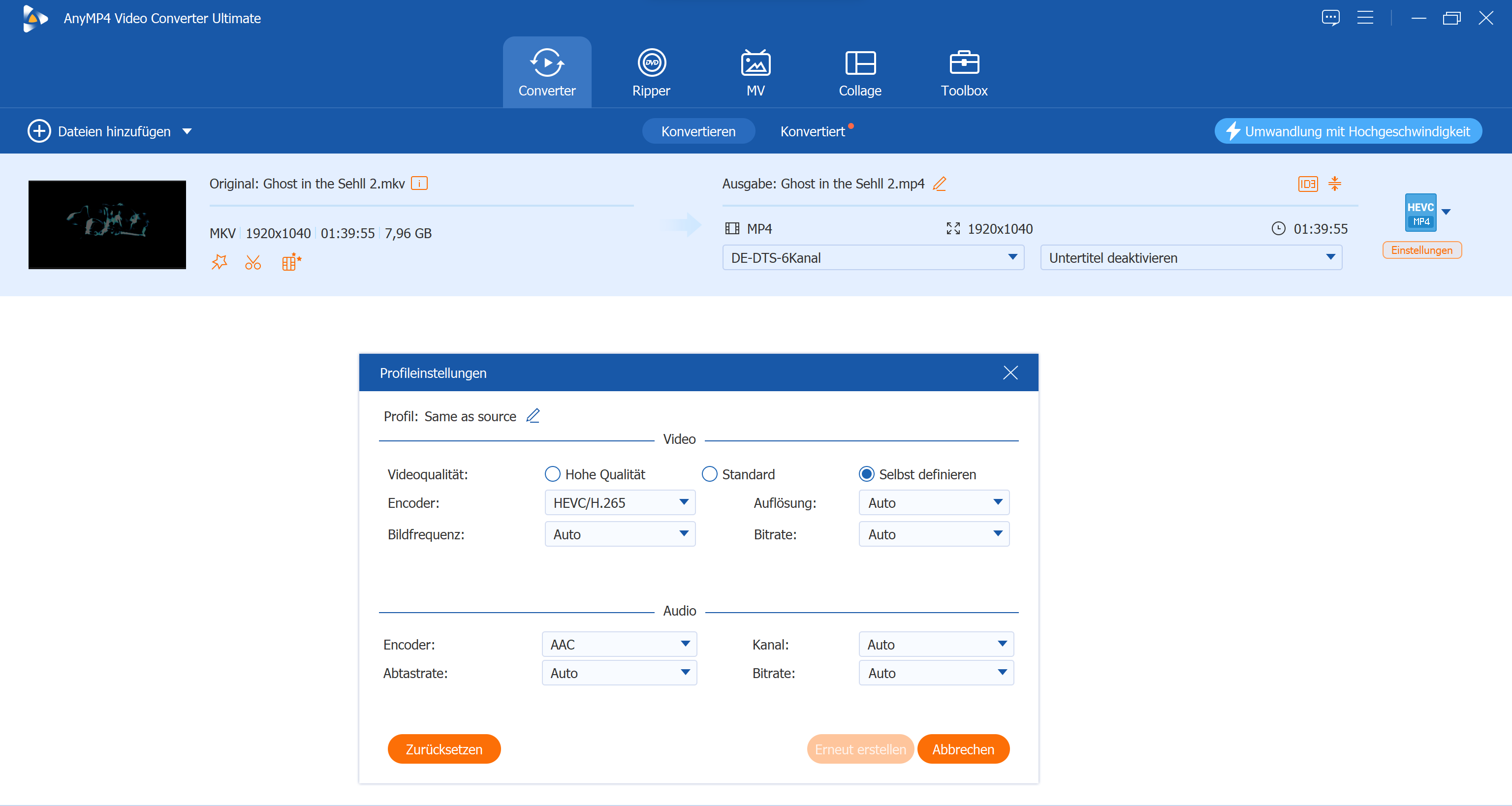
Task: Open the Abtastrate dropdown
Action: pos(619,673)
